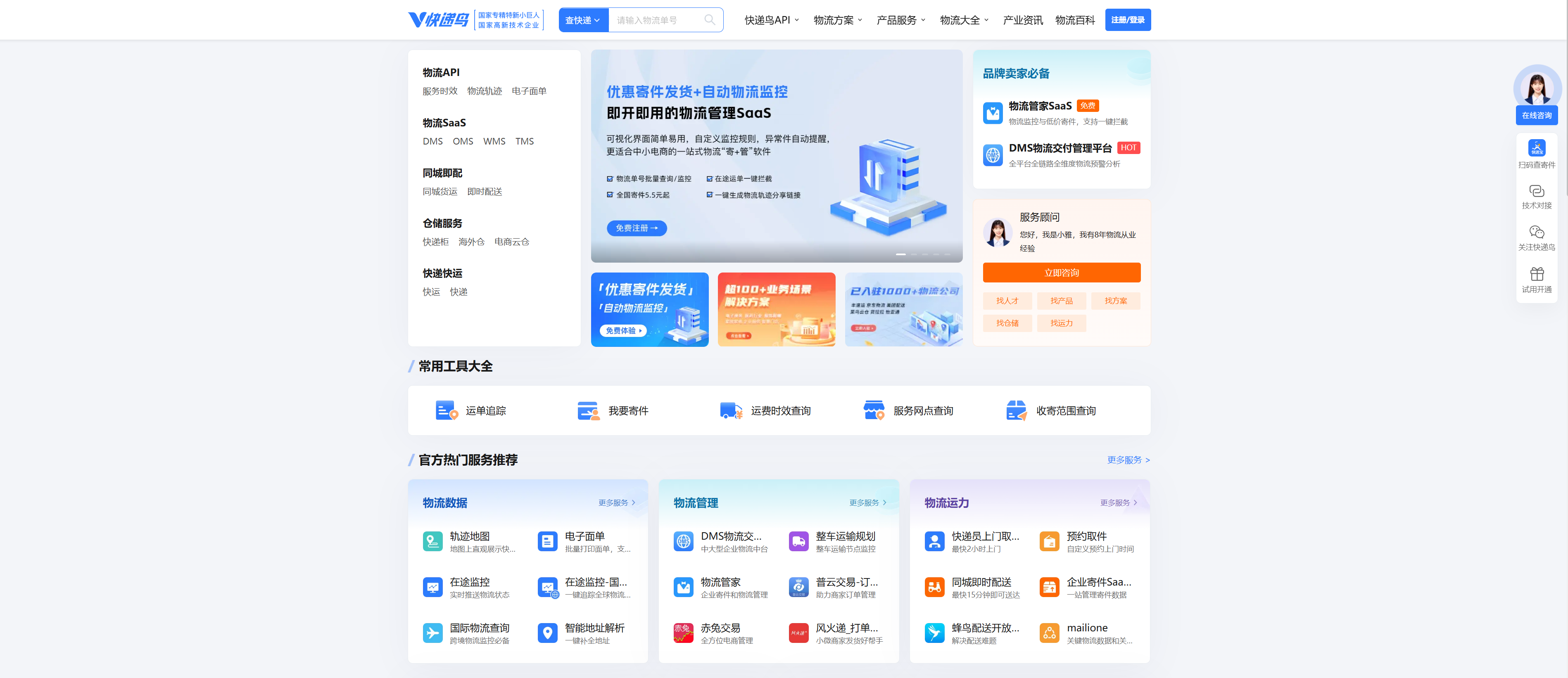
Task: Select 即时配送 under 同城即配
Action: pyautogui.click(x=485, y=192)
